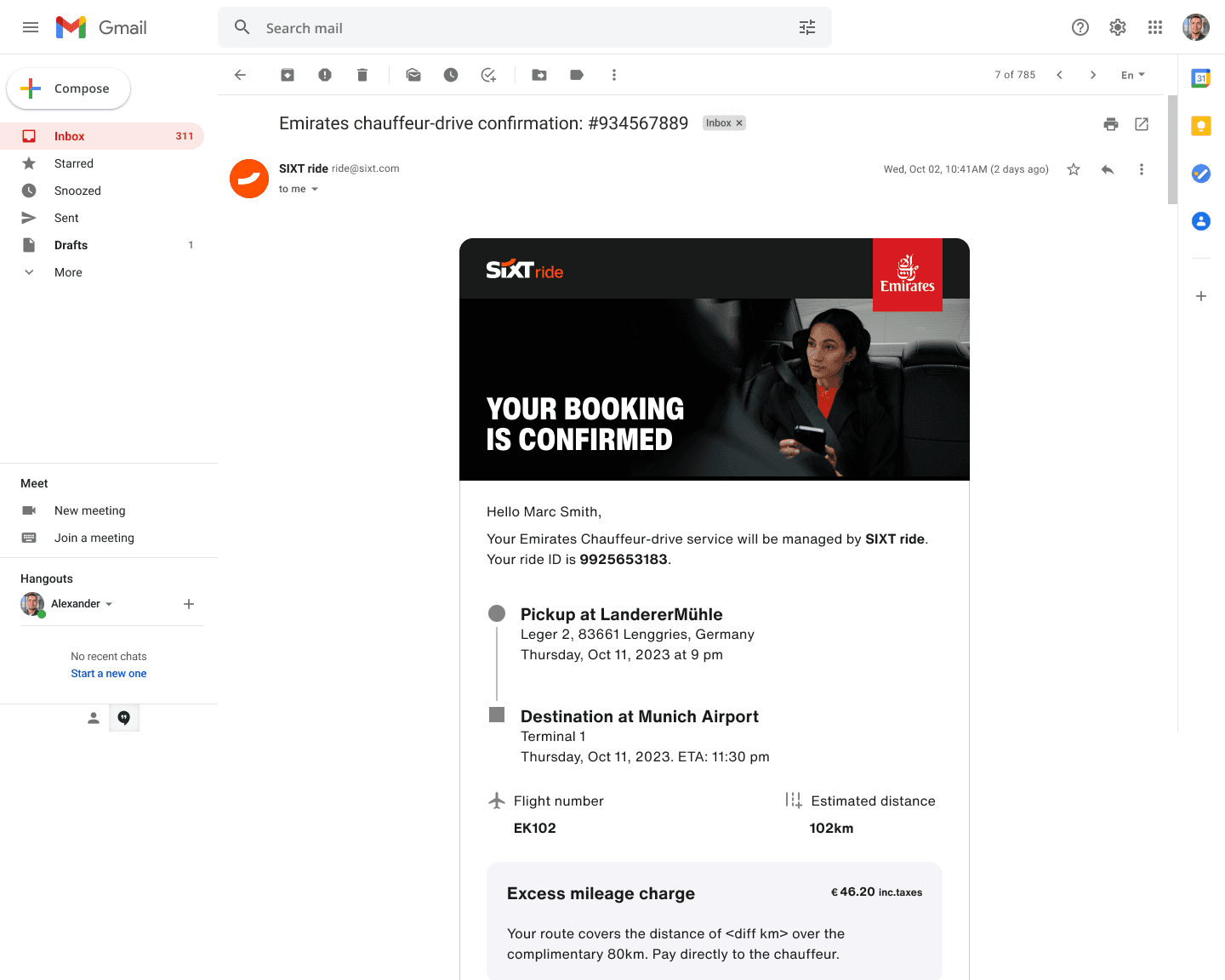1225x980 pixels.
Task: Switch to Hangouts conversations tab
Action: coord(124,718)
